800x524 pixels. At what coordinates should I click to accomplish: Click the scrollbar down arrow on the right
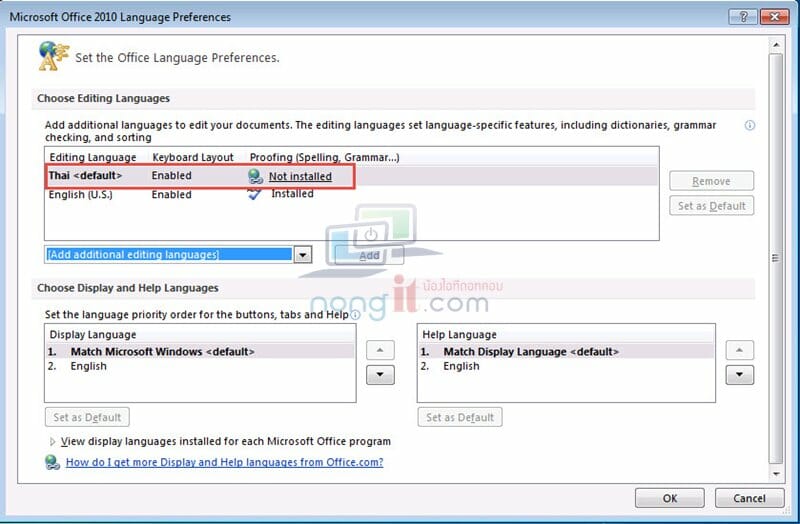tap(776, 474)
